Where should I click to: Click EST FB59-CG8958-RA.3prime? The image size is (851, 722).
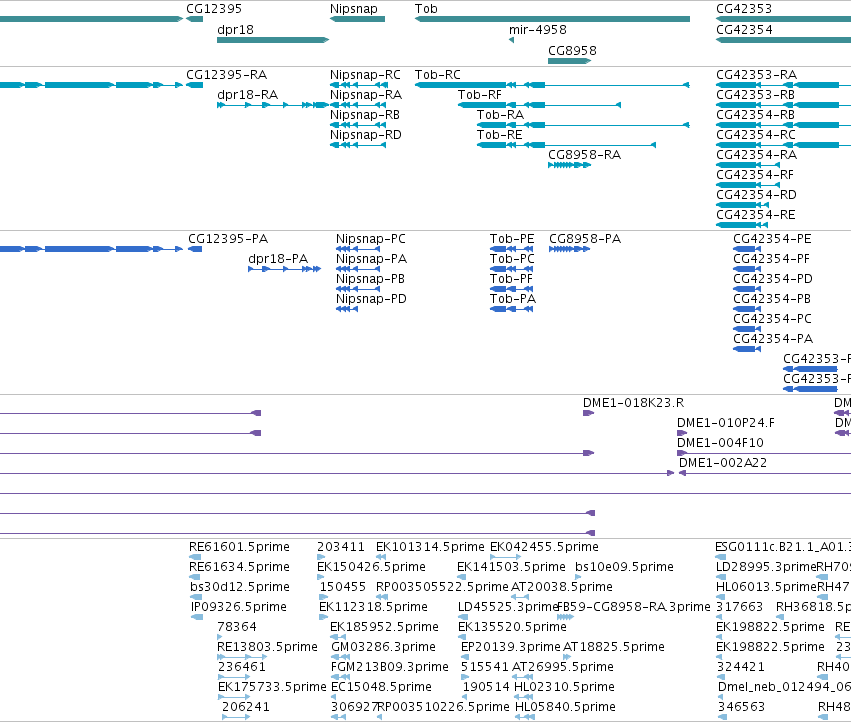[566, 617]
